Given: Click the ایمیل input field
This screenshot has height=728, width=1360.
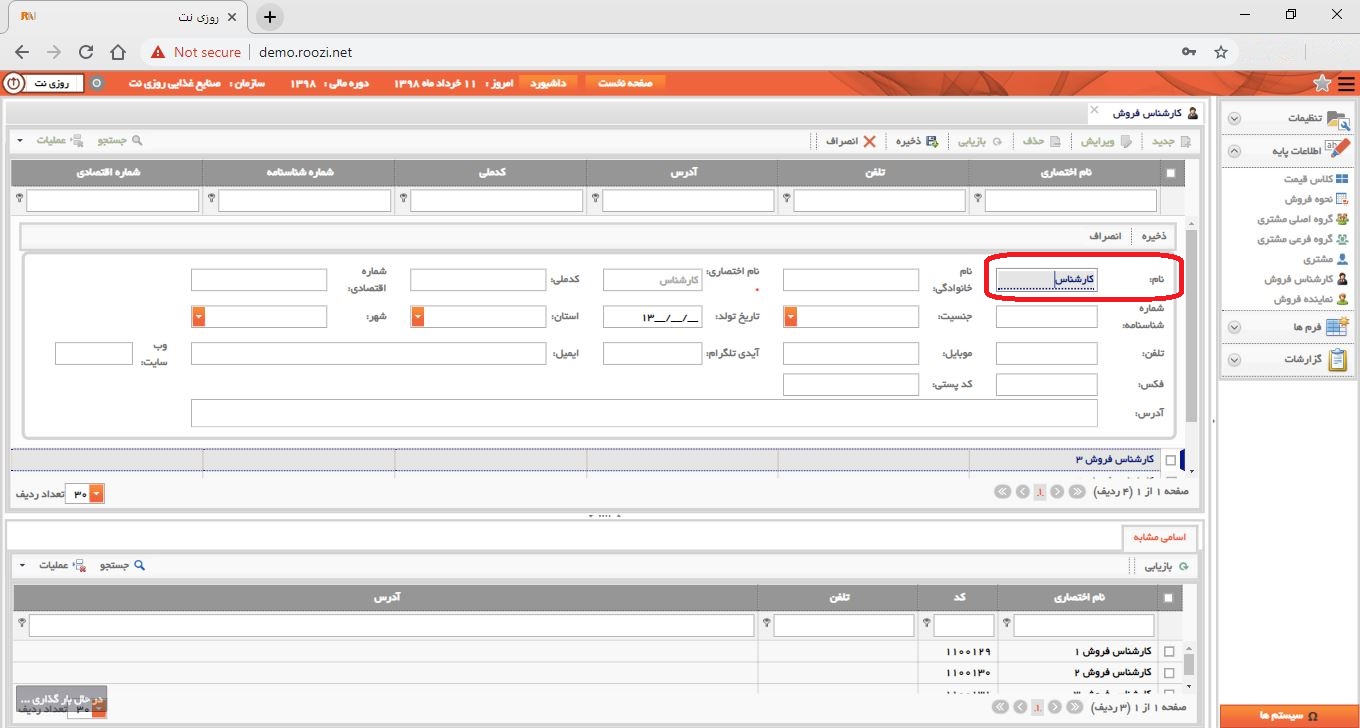Looking at the screenshot, I should 369,354.
